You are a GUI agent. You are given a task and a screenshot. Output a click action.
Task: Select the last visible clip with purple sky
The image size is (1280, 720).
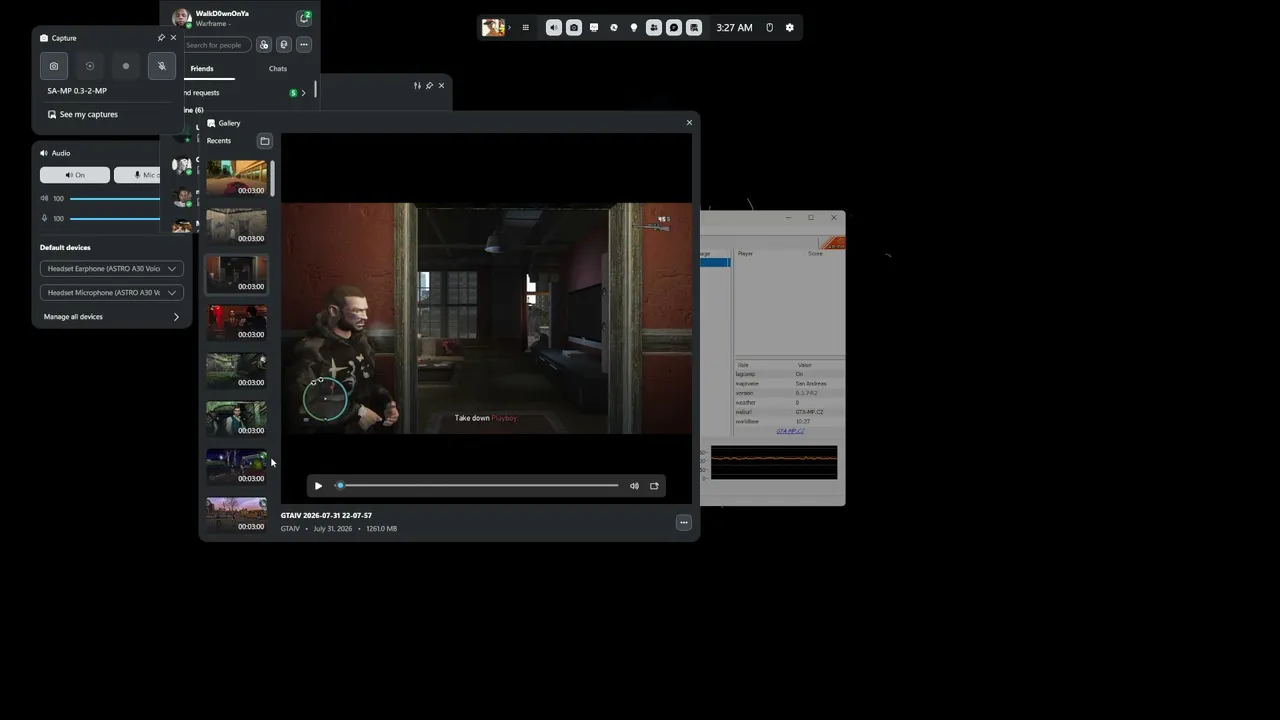pos(237,514)
